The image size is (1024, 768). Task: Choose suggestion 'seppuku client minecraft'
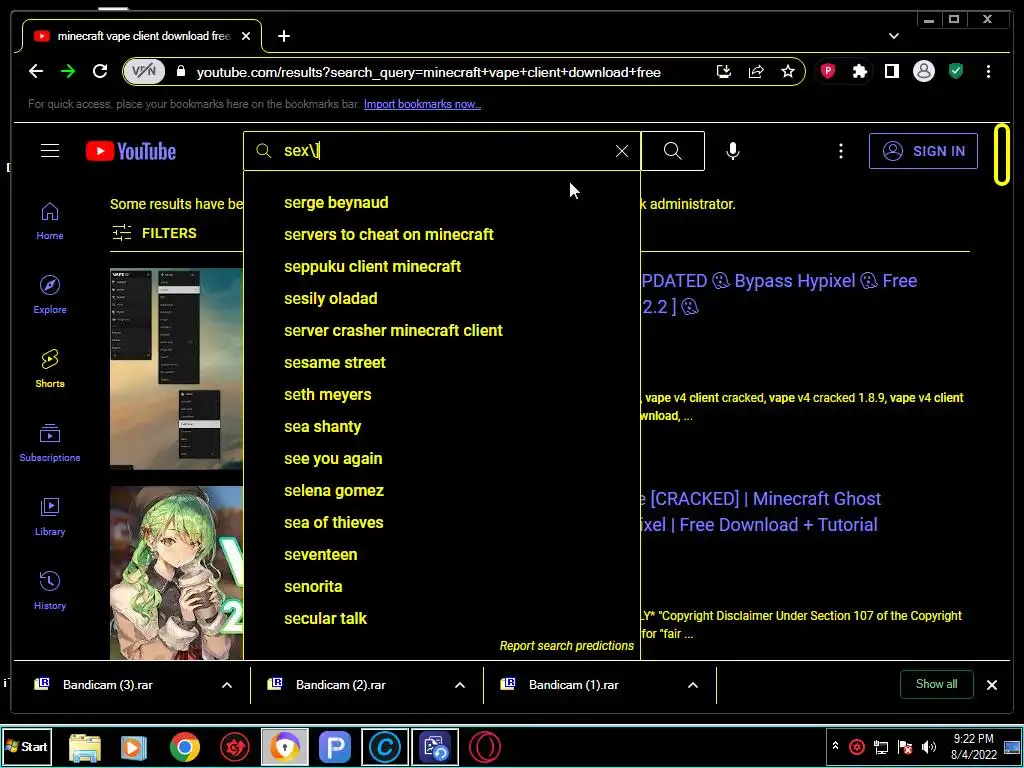click(x=441, y=266)
